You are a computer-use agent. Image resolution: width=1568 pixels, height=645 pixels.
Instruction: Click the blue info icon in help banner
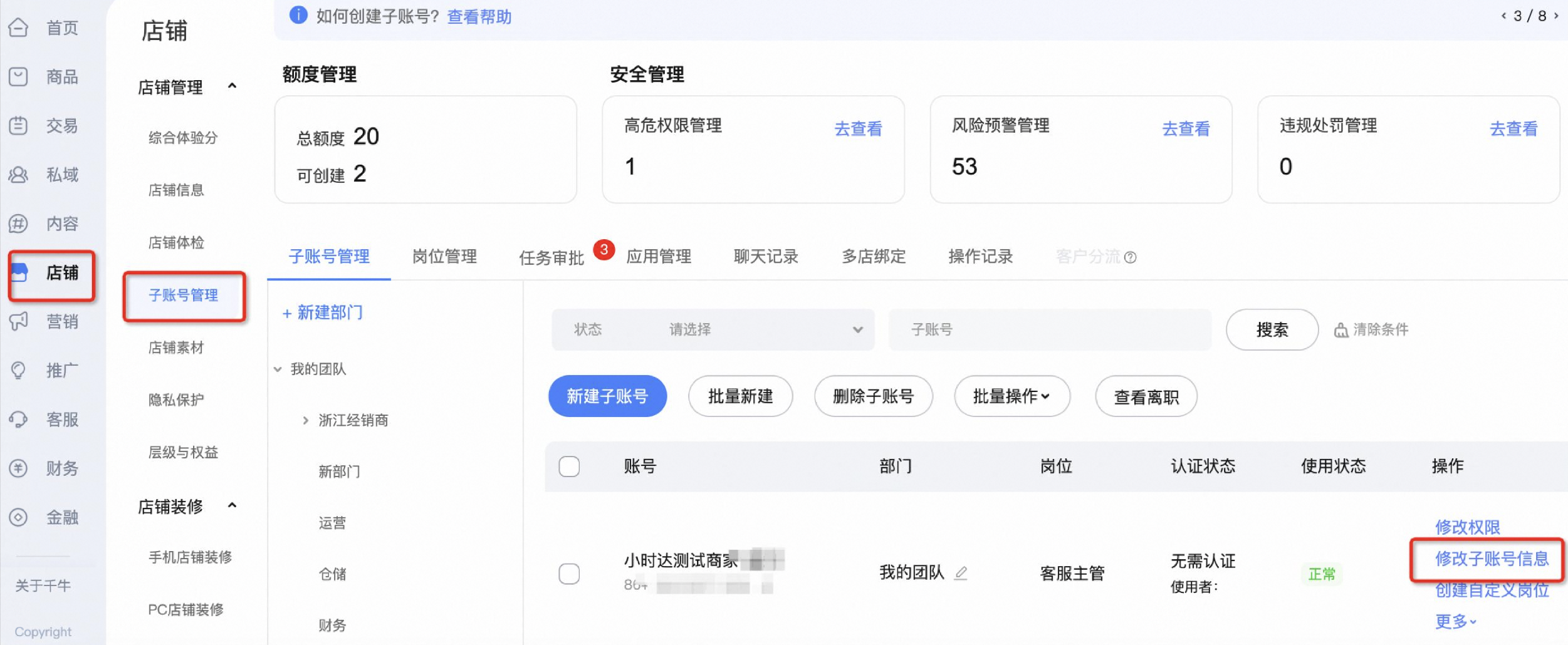click(298, 15)
